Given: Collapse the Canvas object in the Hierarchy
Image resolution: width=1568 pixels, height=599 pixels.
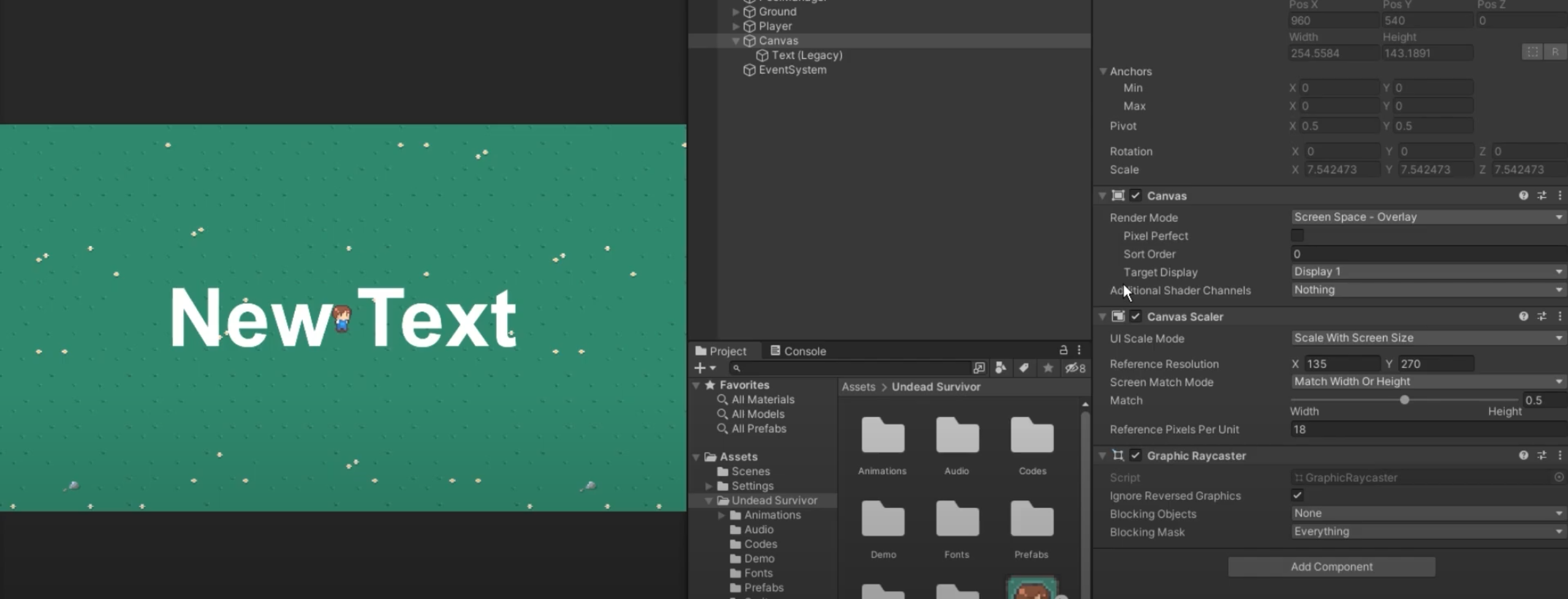Looking at the screenshot, I should coord(735,41).
